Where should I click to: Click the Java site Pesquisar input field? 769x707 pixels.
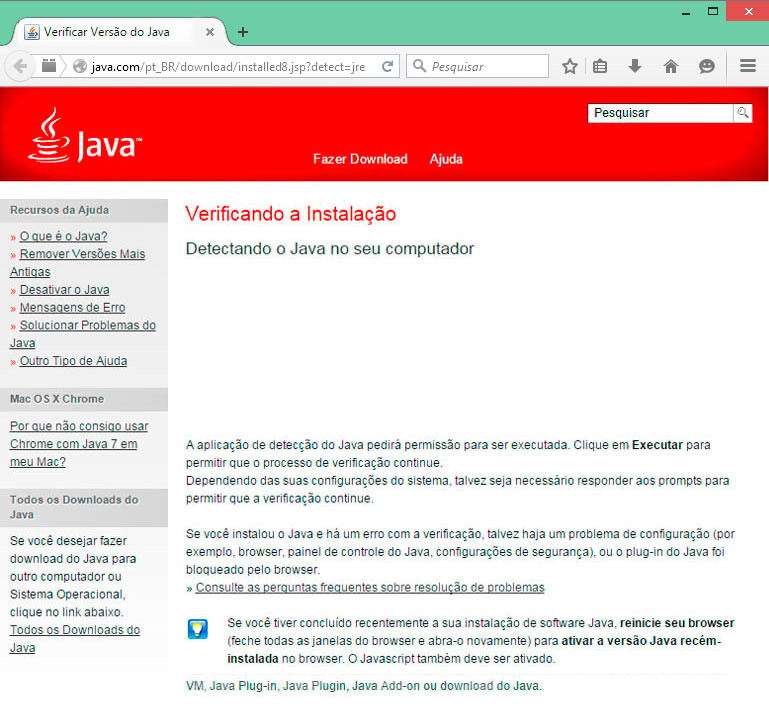[660, 113]
